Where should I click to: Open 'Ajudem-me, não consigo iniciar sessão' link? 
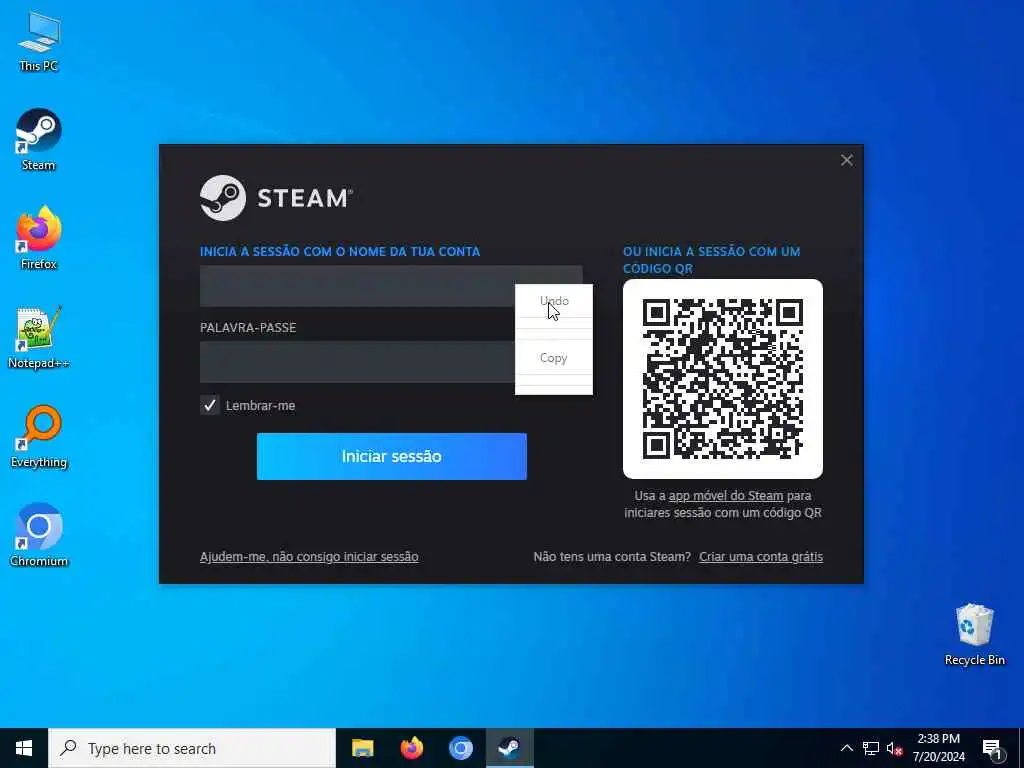coord(309,557)
